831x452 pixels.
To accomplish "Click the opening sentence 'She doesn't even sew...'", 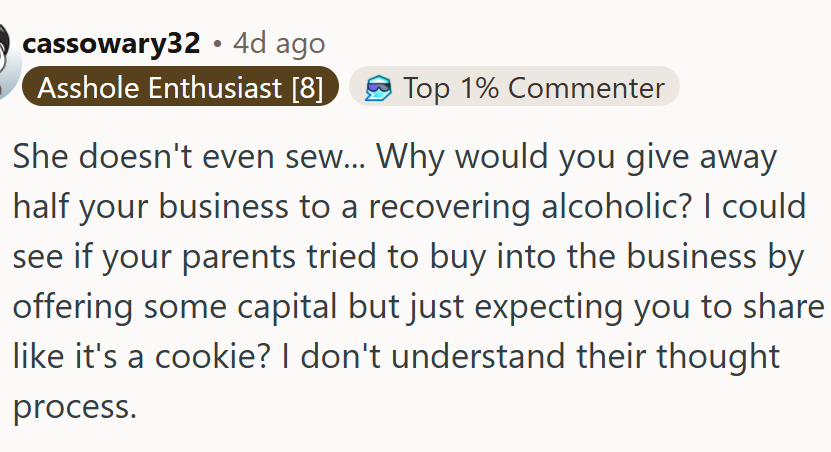I will click(189, 156).
